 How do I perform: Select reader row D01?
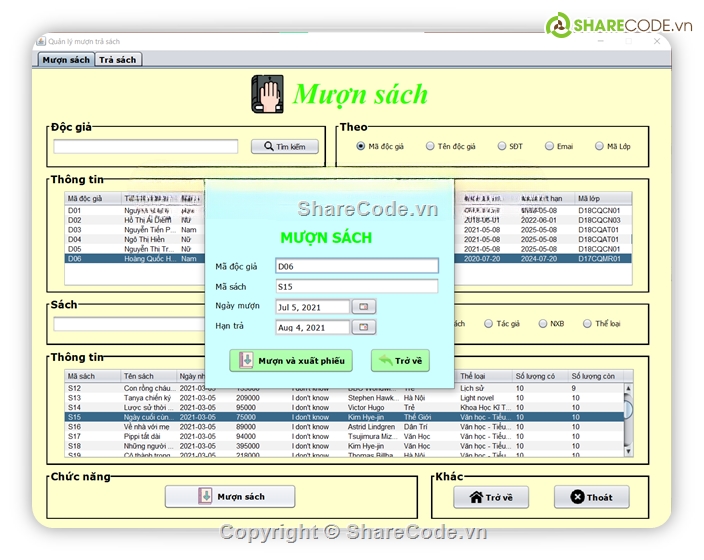[135, 210]
